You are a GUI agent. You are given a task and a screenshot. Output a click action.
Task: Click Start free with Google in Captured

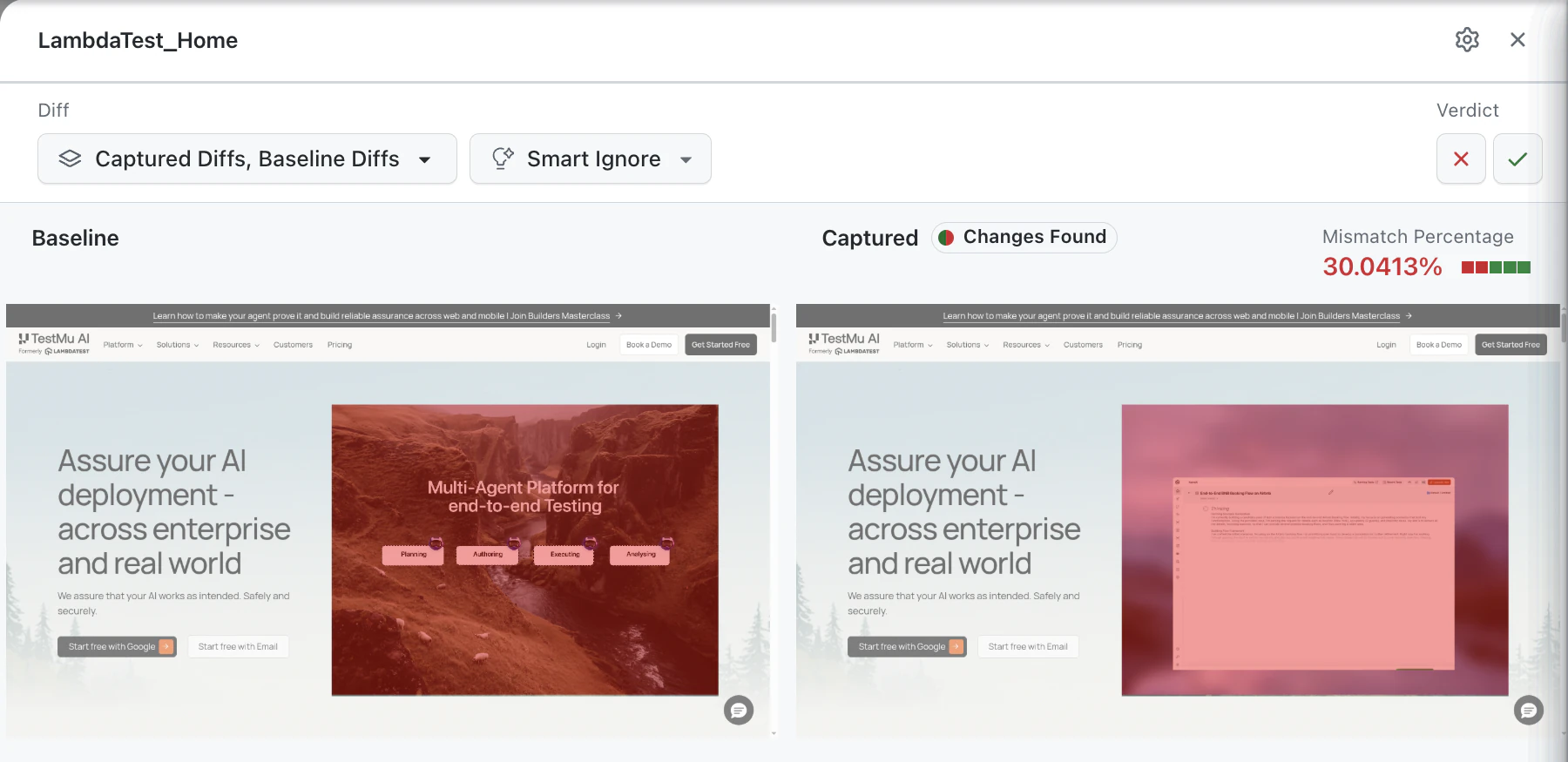[907, 647]
